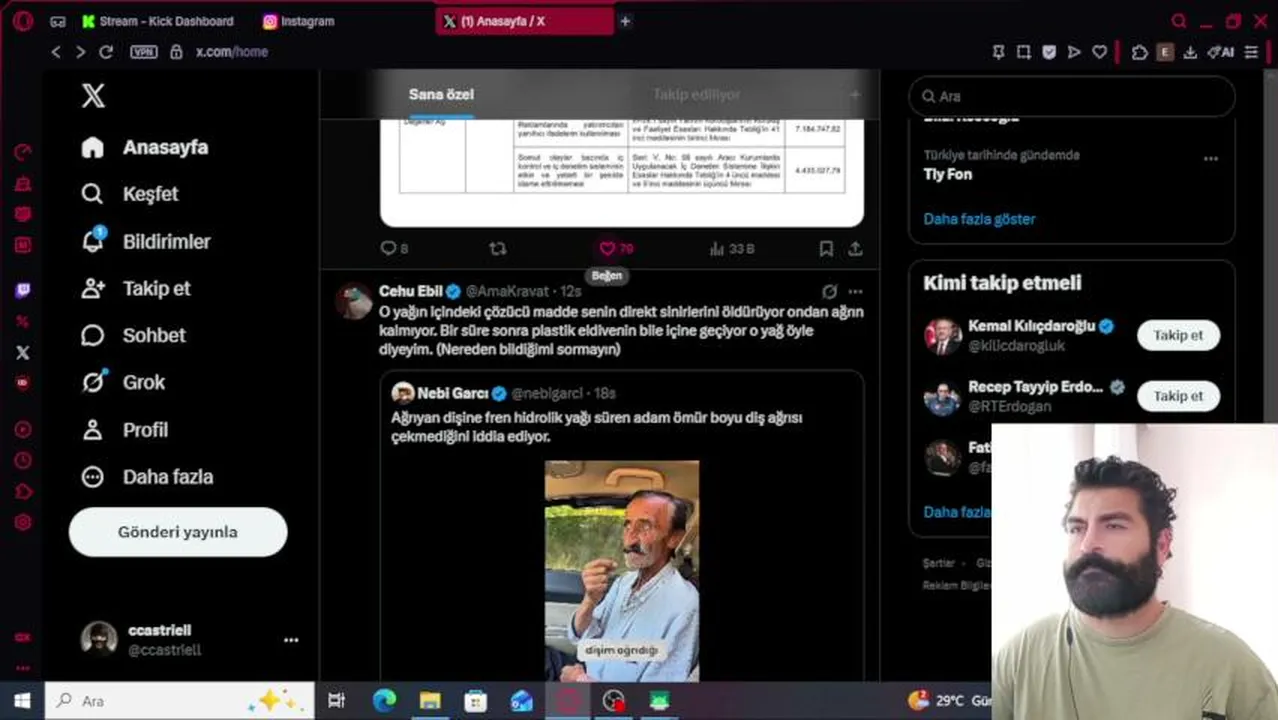View the 33 B post analytics
The image size is (1278, 720).
coord(732,248)
